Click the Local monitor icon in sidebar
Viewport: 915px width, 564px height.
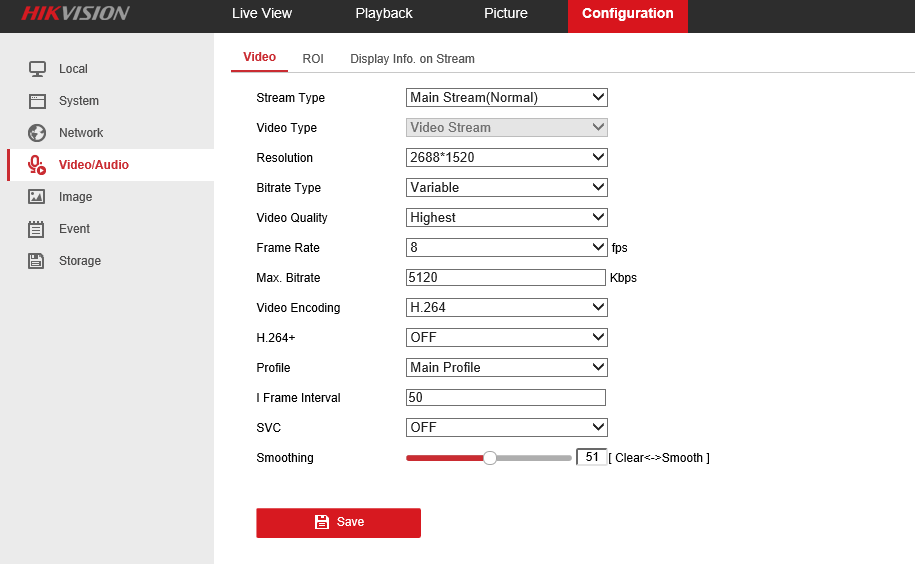click(37, 69)
